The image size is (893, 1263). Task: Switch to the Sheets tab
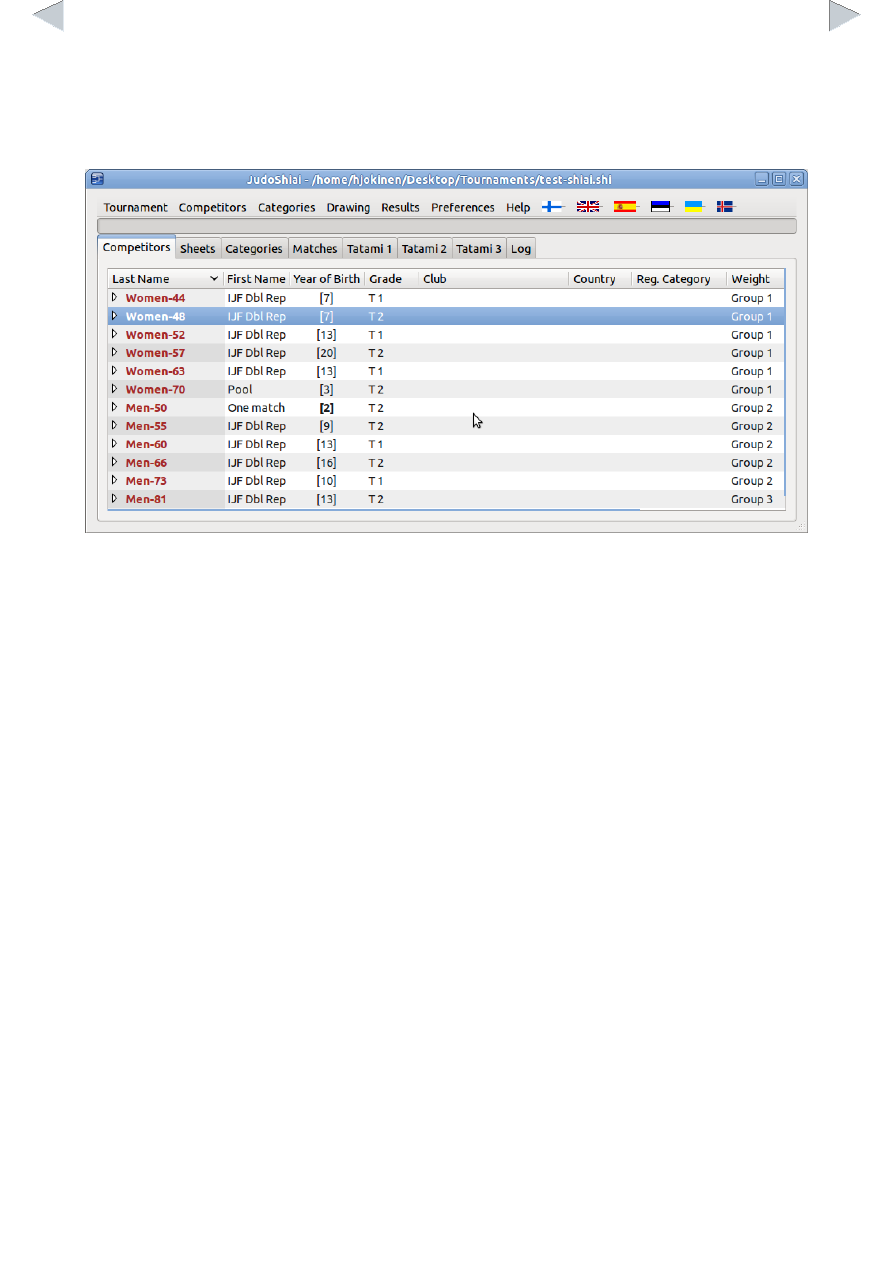[x=198, y=249]
